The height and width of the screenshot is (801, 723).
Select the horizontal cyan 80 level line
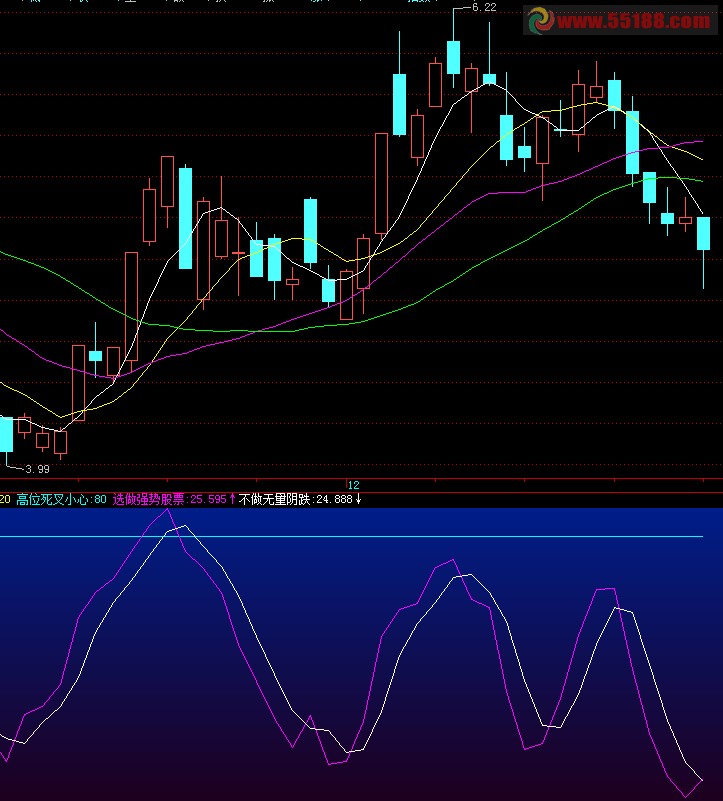pyautogui.click(x=400, y=537)
